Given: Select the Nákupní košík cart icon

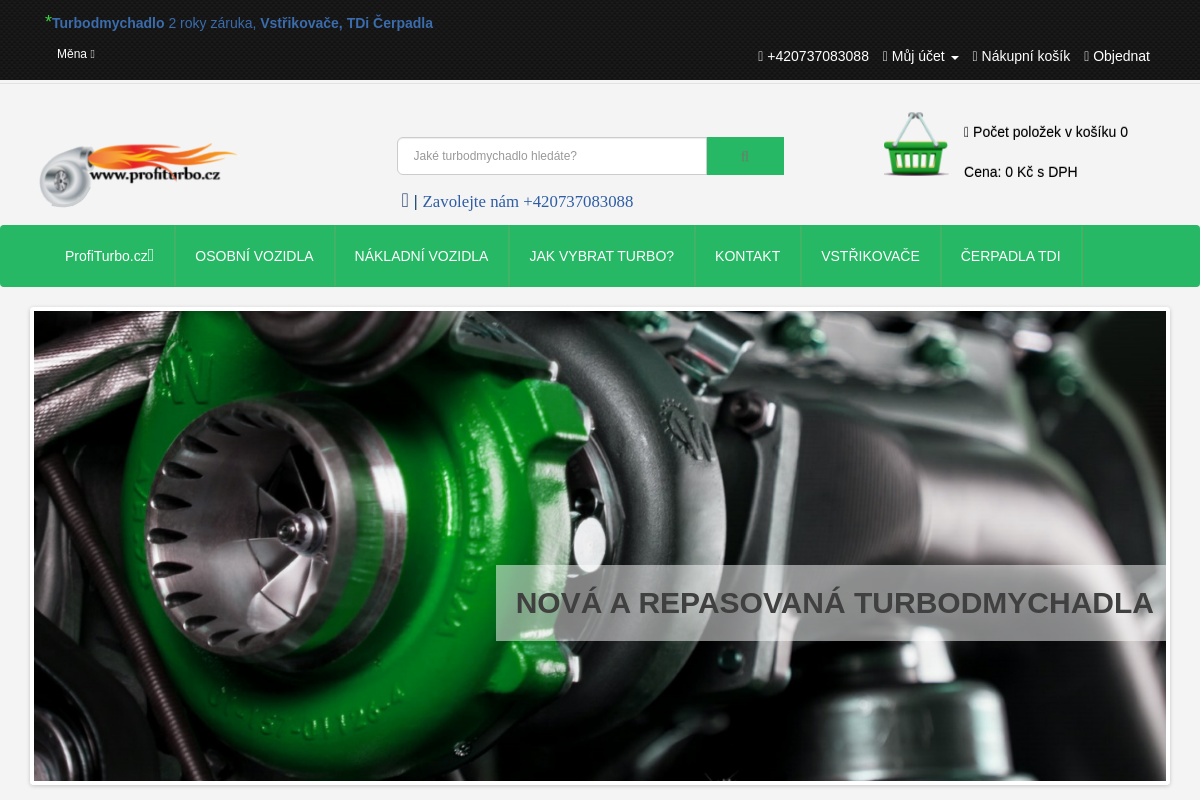Looking at the screenshot, I should (975, 56).
